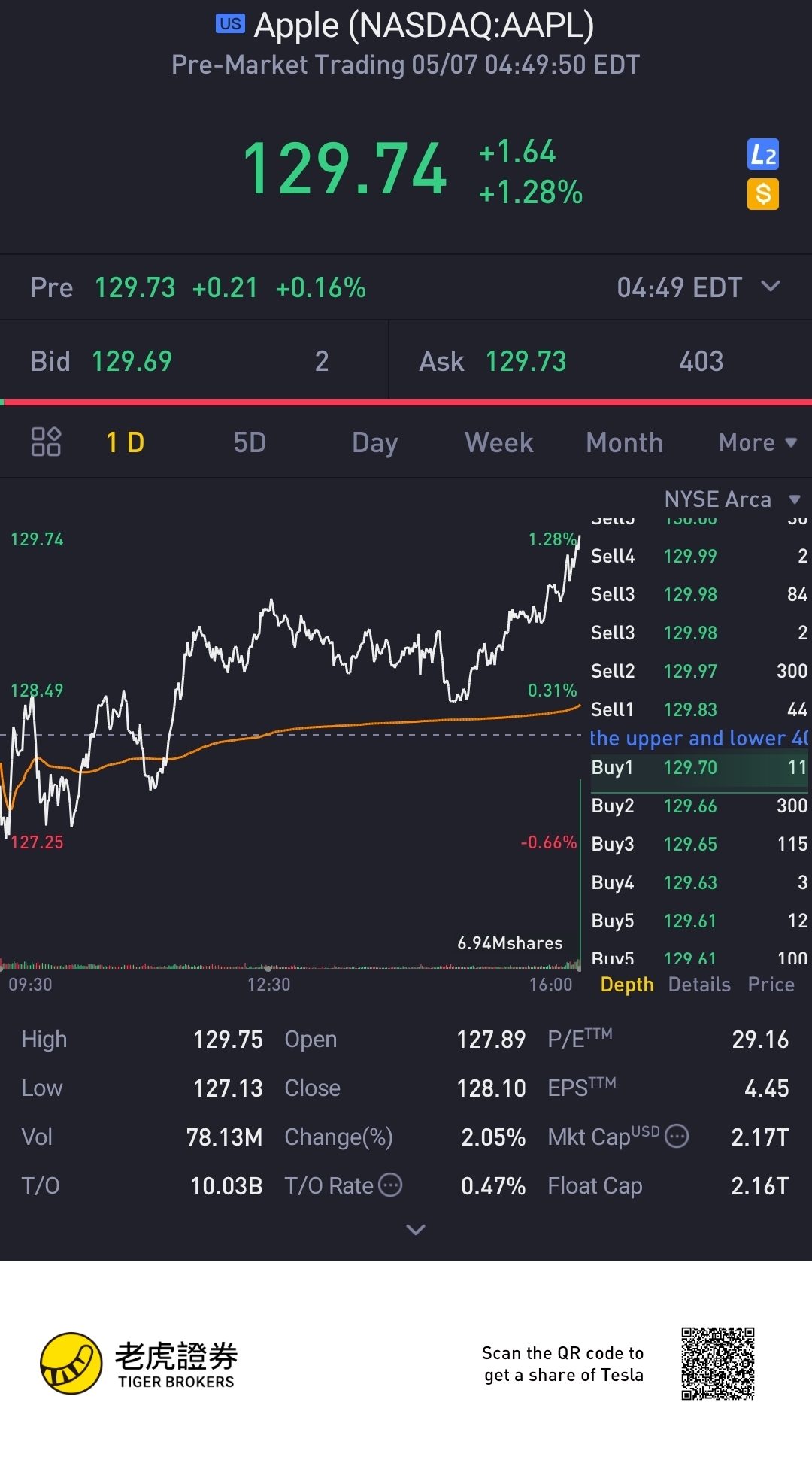Tap the bid-ask ratio bar

click(x=406, y=402)
